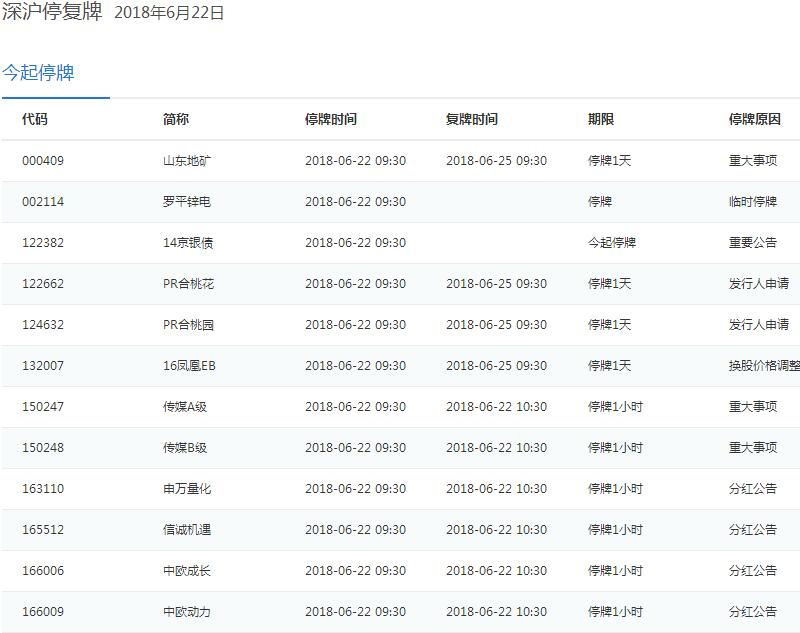Click code 150248 for 传媒B级
This screenshot has width=800, height=633.
click(43, 448)
